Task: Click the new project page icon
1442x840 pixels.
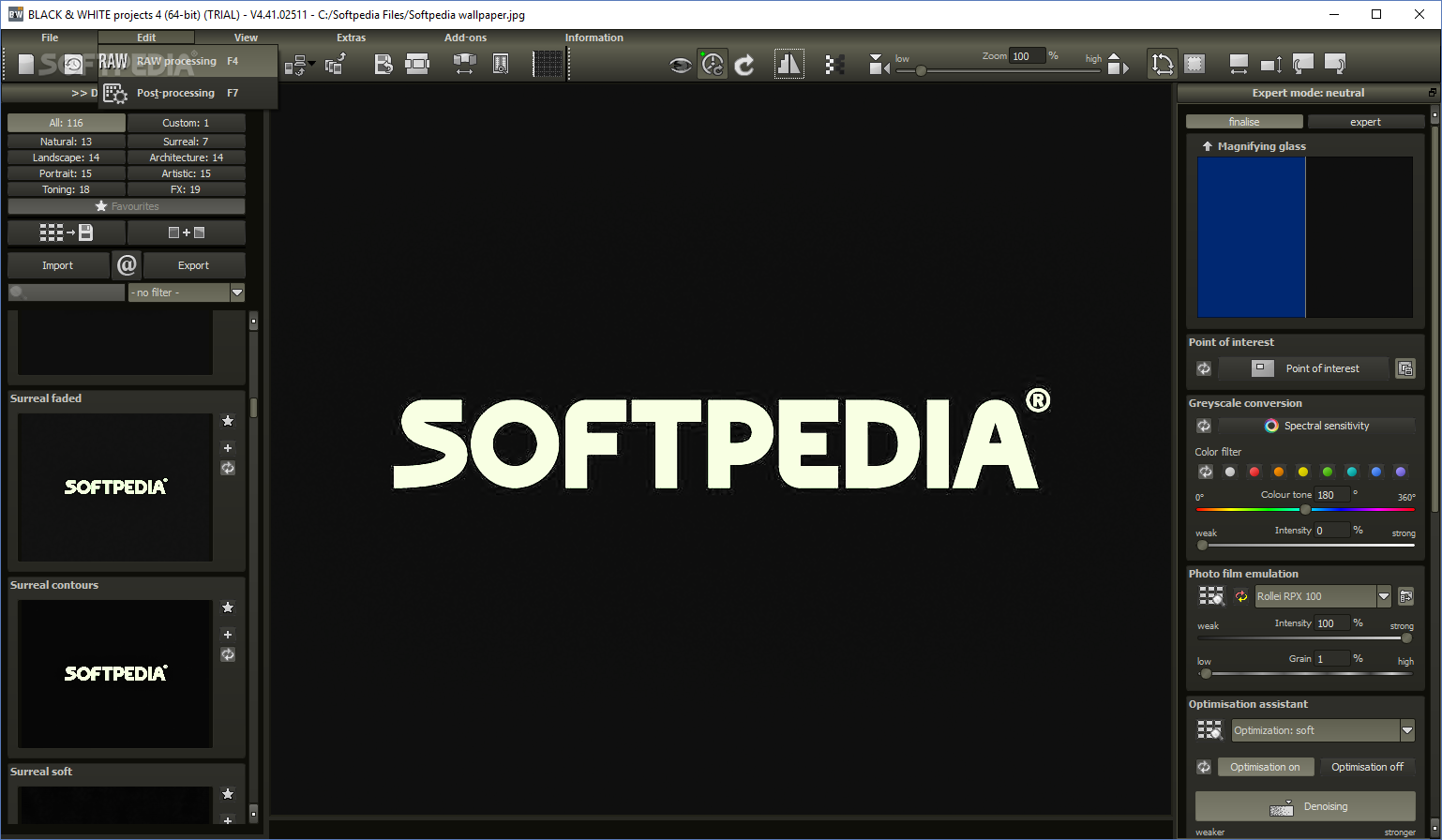Action: 26,64
